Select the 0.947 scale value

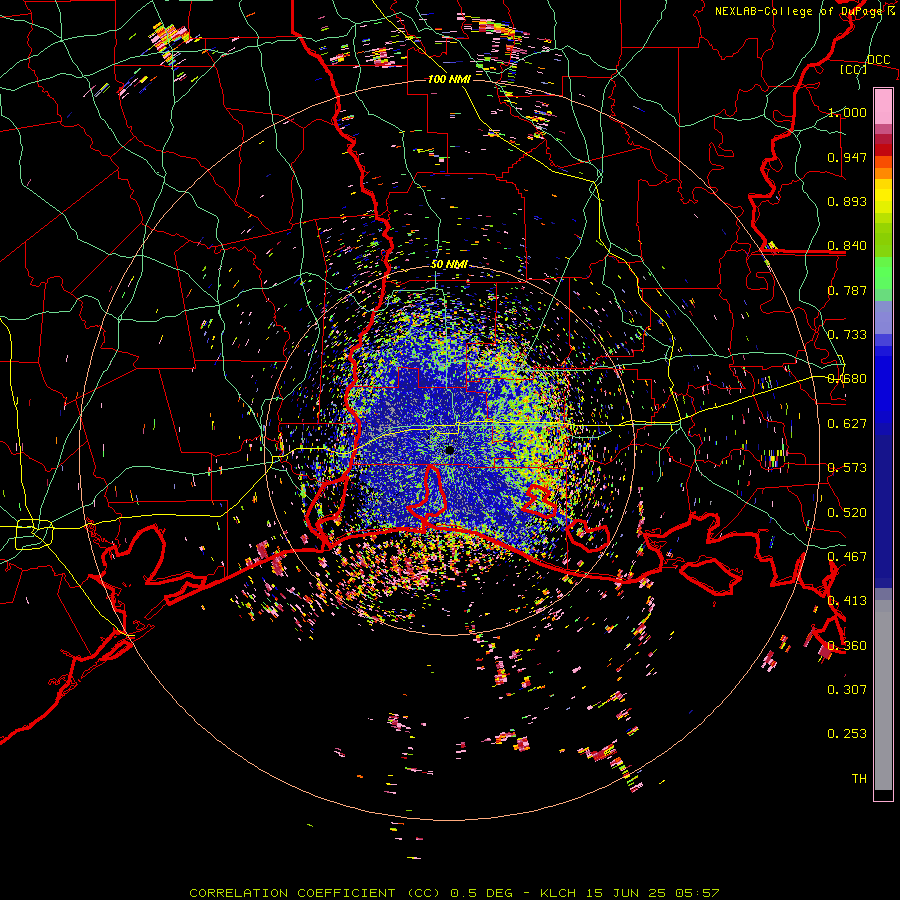pos(847,157)
